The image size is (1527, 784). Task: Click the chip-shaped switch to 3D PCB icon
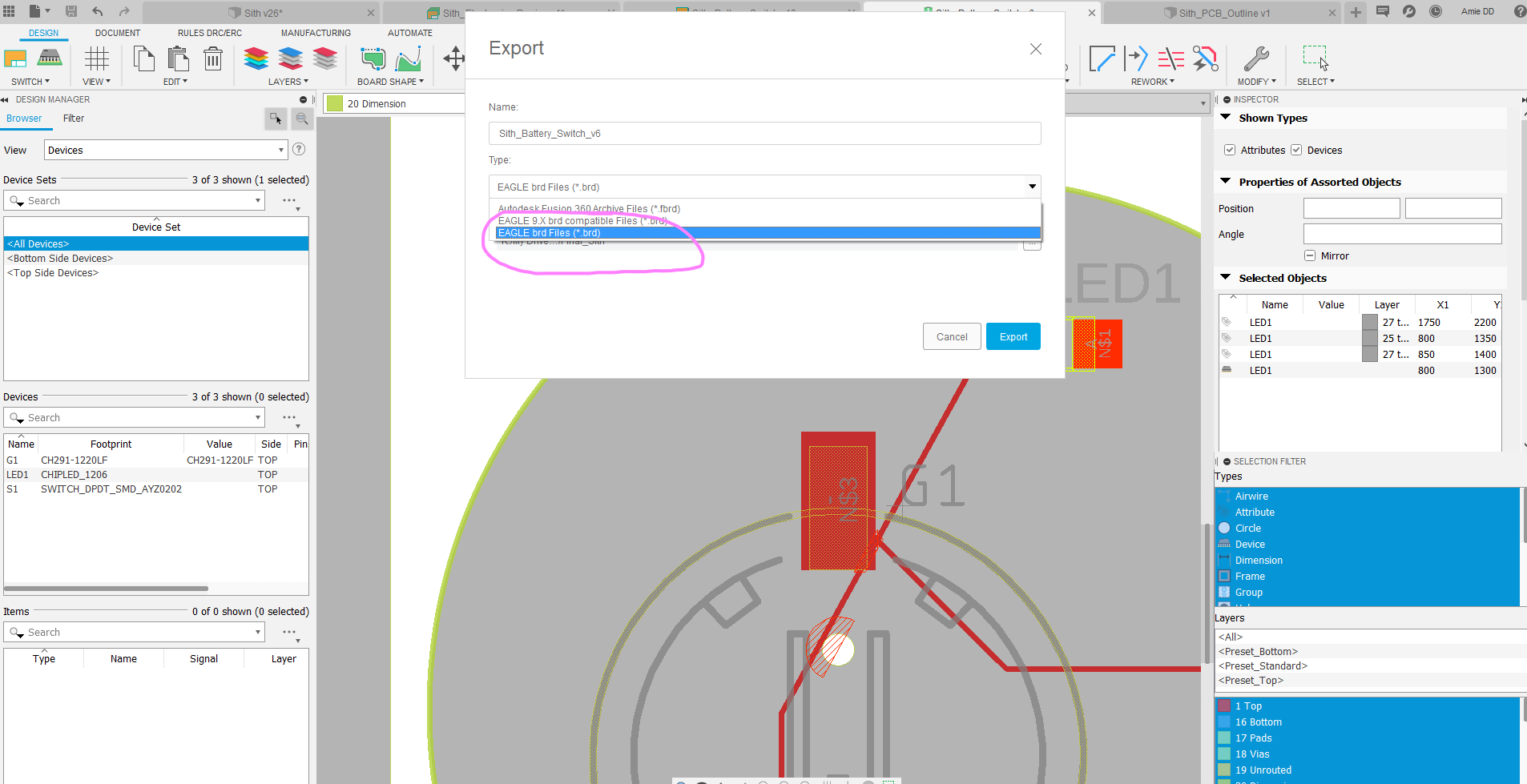pos(50,58)
